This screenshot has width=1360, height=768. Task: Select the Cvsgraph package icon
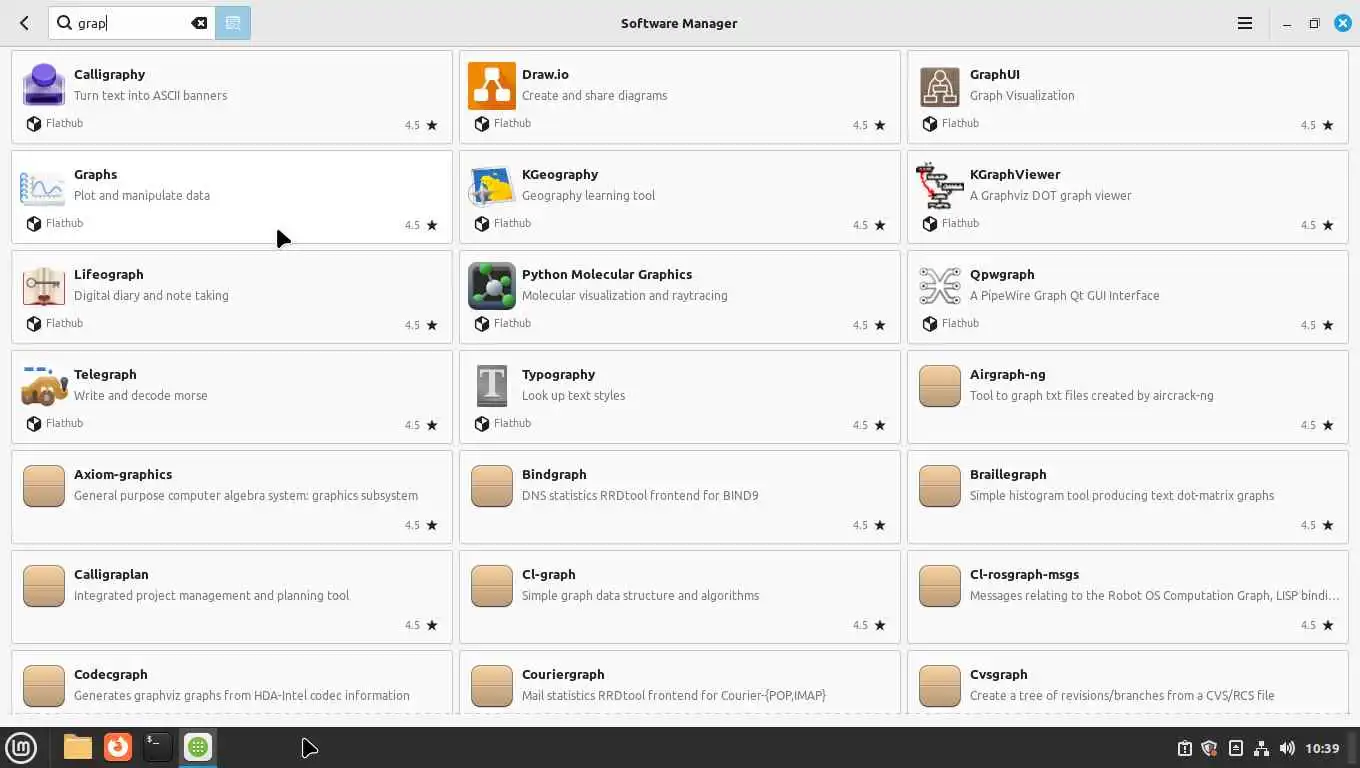[939, 686]
